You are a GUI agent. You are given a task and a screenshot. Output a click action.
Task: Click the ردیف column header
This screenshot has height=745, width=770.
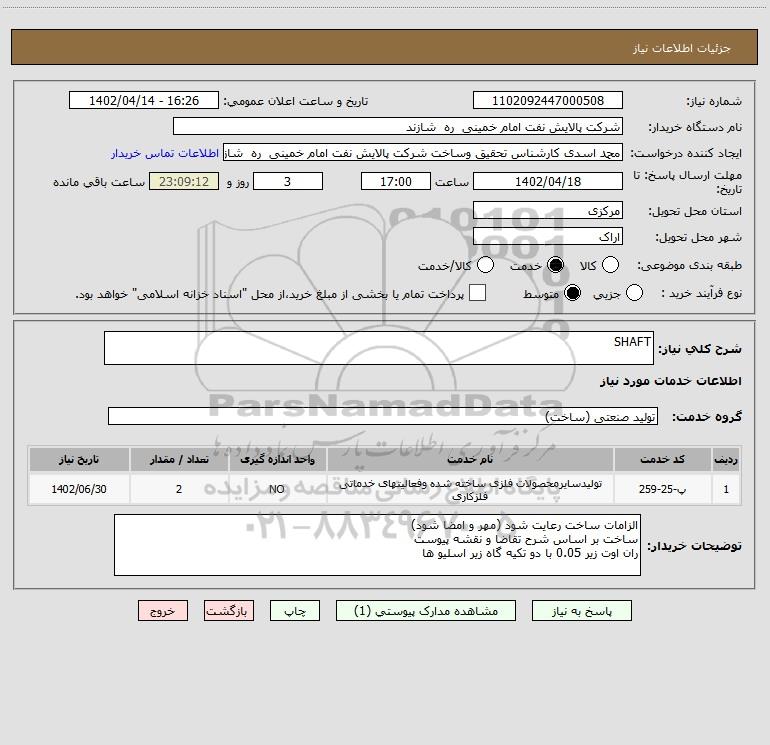pos(726,459)
